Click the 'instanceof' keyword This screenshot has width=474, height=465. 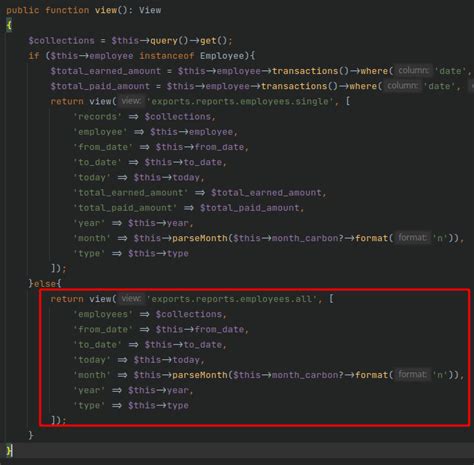coord(167,56)
